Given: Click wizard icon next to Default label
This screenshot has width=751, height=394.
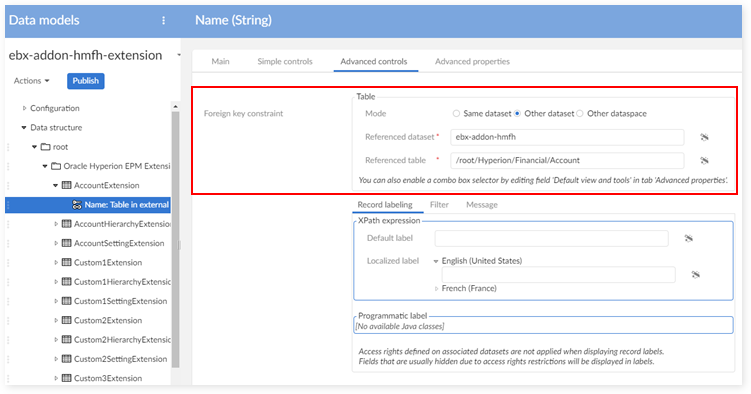Looking at the screenshot, I should [x=688, y=238].
